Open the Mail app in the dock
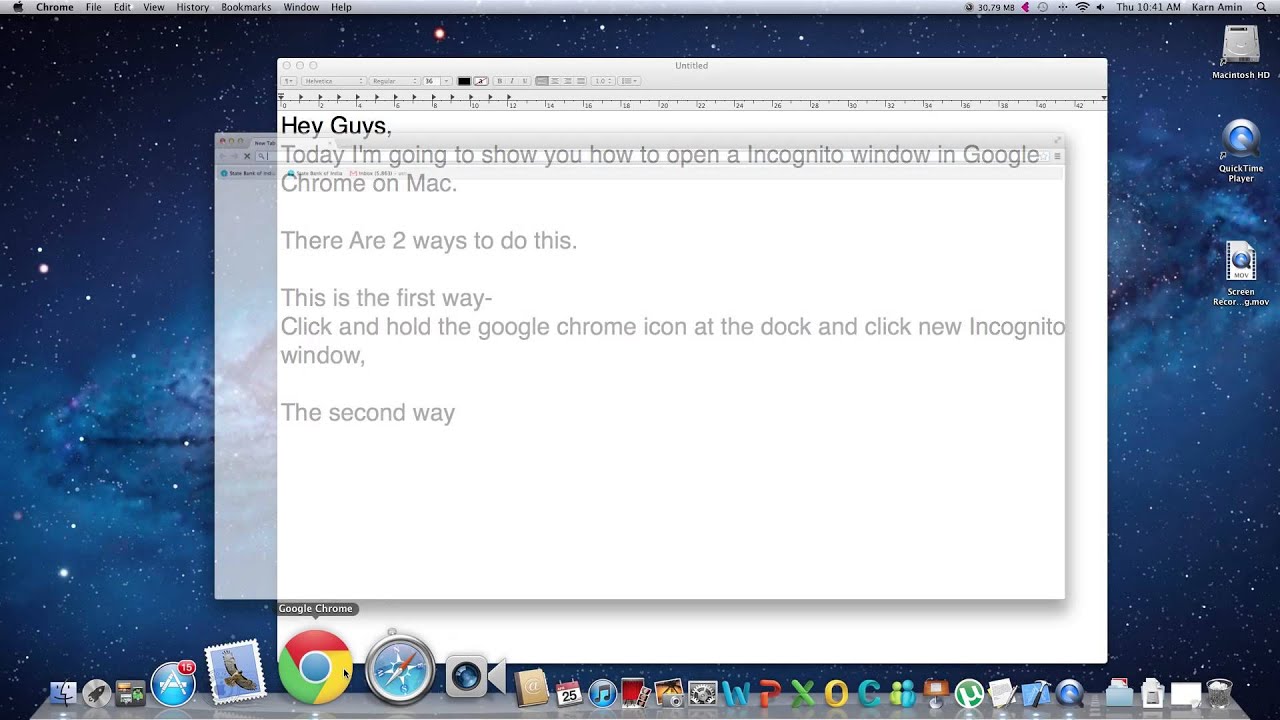 [236, 670]
